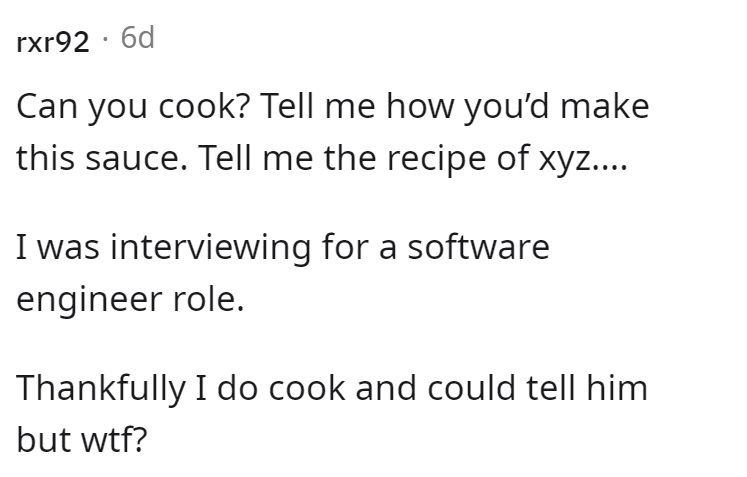This screenshot has height=477, width=747.
Task: Click the phrase 'Tell me how'
Action: 358,106
